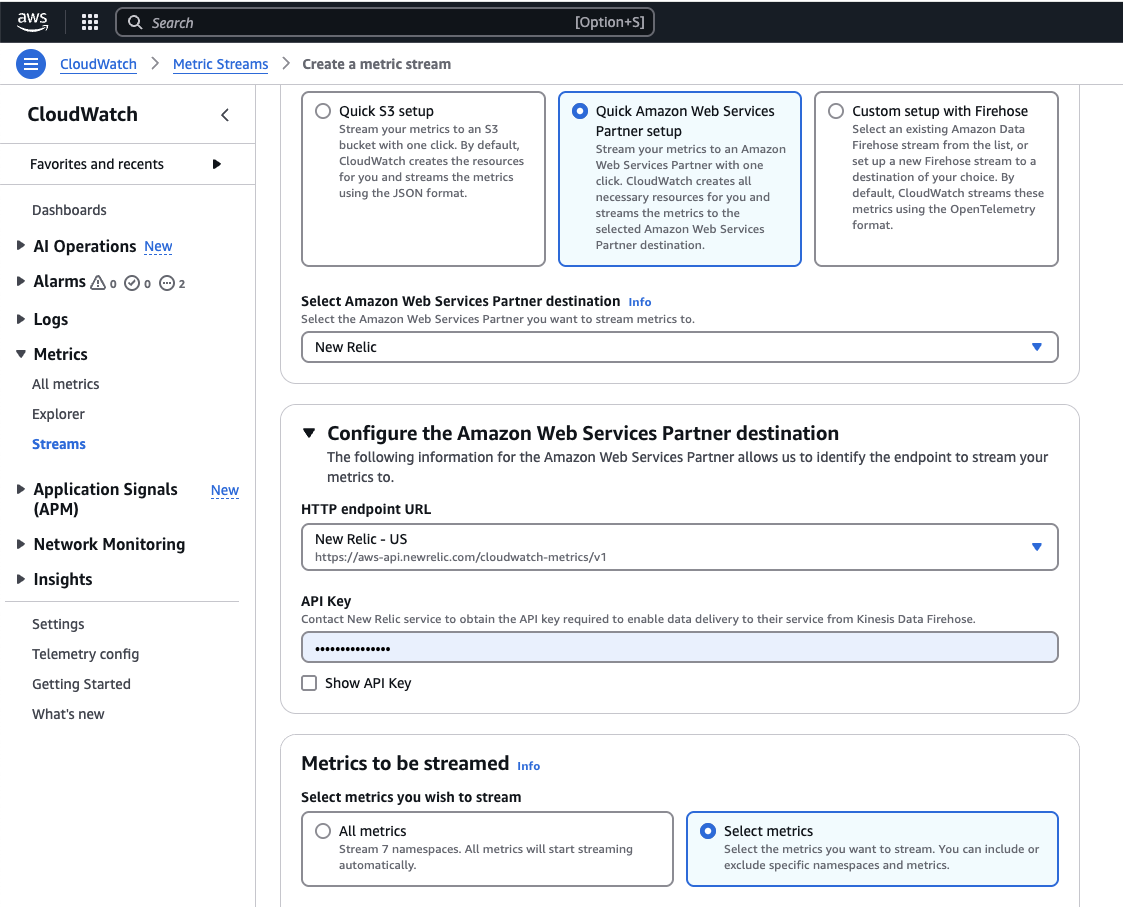
Task: Open the AWS services grid menu
Action: click(89, 21)
